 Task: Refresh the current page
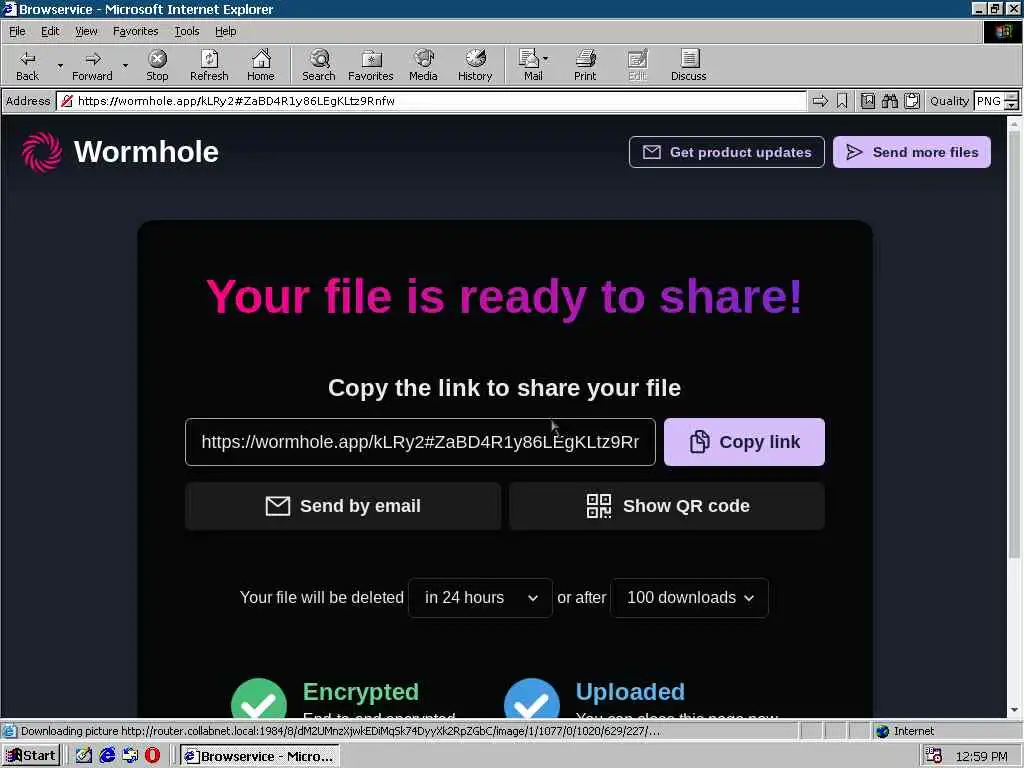pyautogui.click(x=209, y=65)
